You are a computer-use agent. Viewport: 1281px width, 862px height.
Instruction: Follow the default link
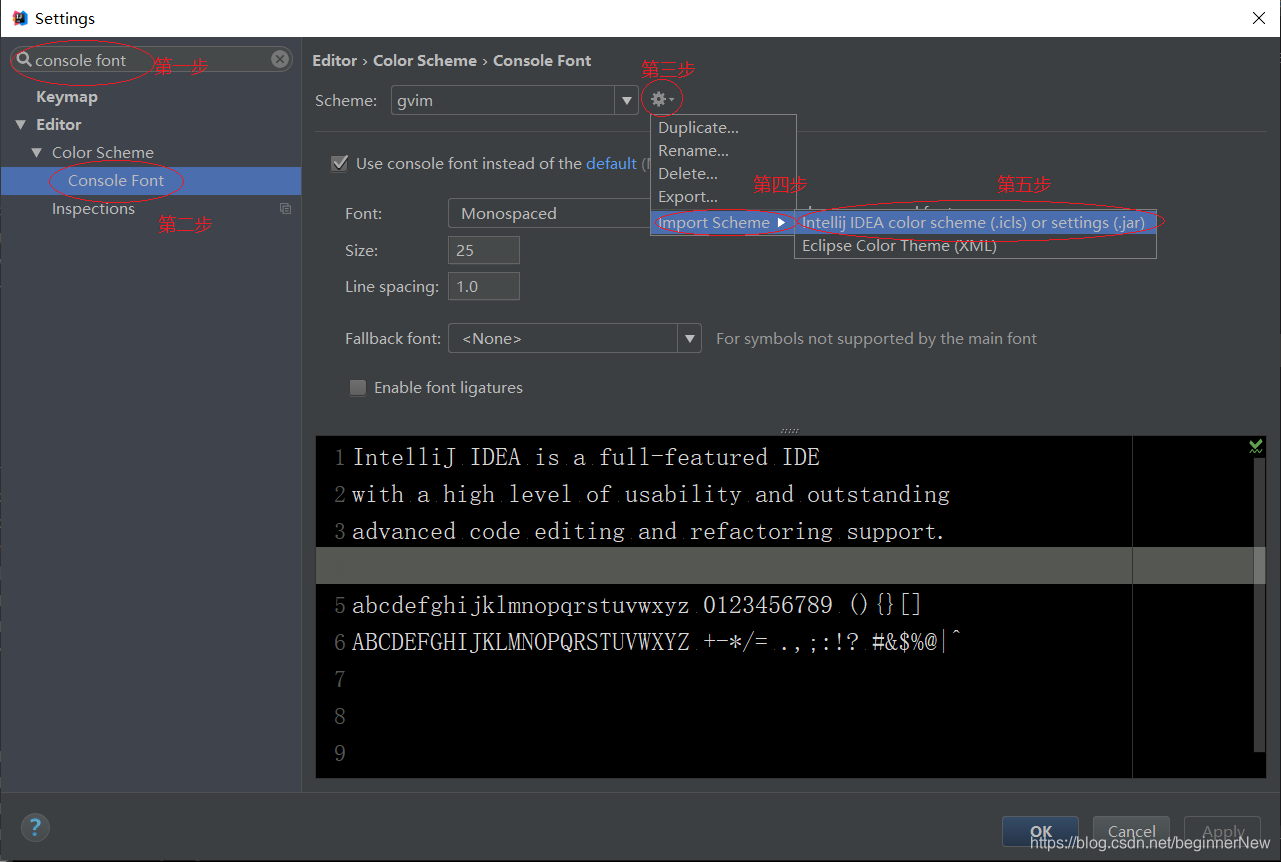(x=611, y=163)
